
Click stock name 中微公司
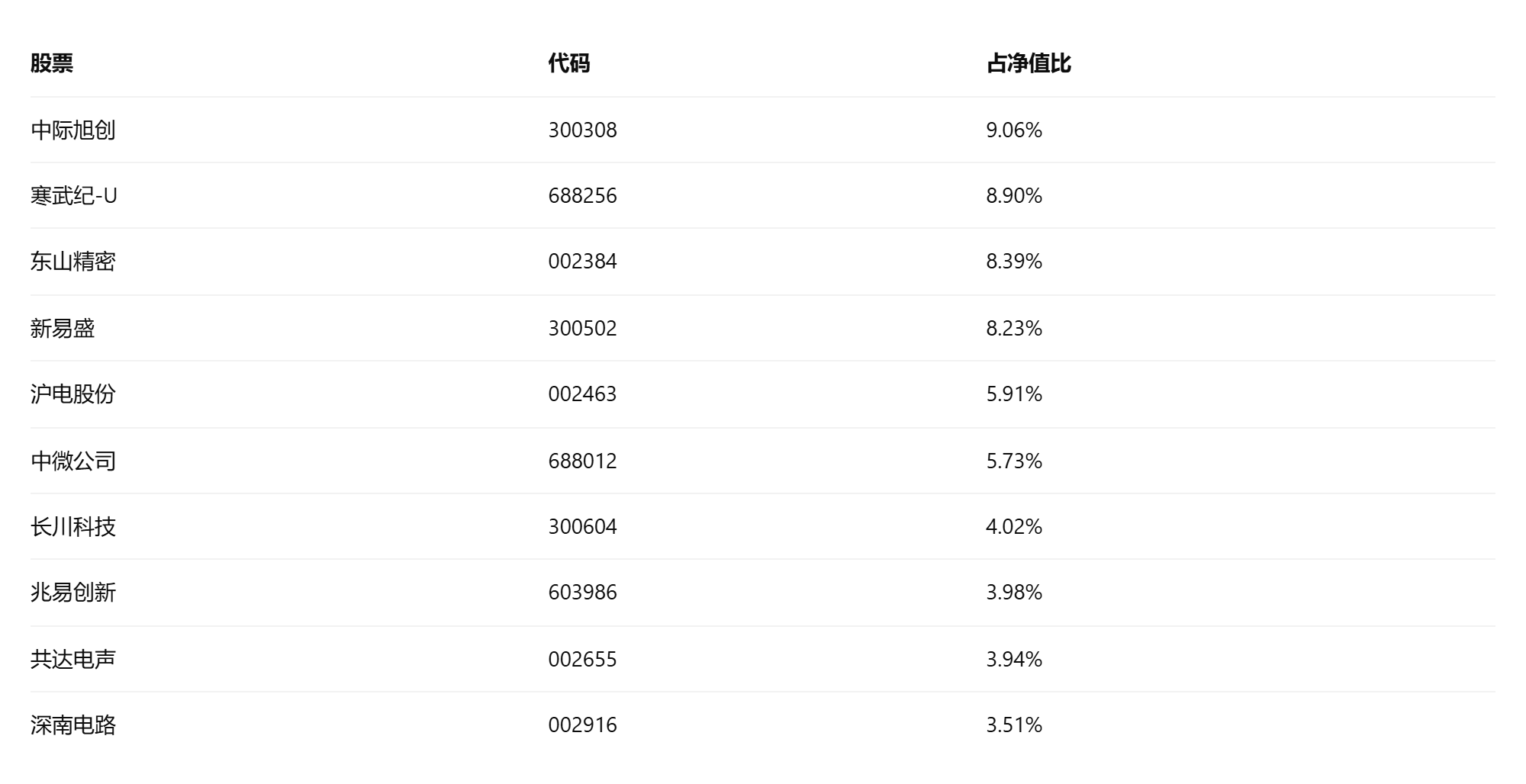coord(73,461)
